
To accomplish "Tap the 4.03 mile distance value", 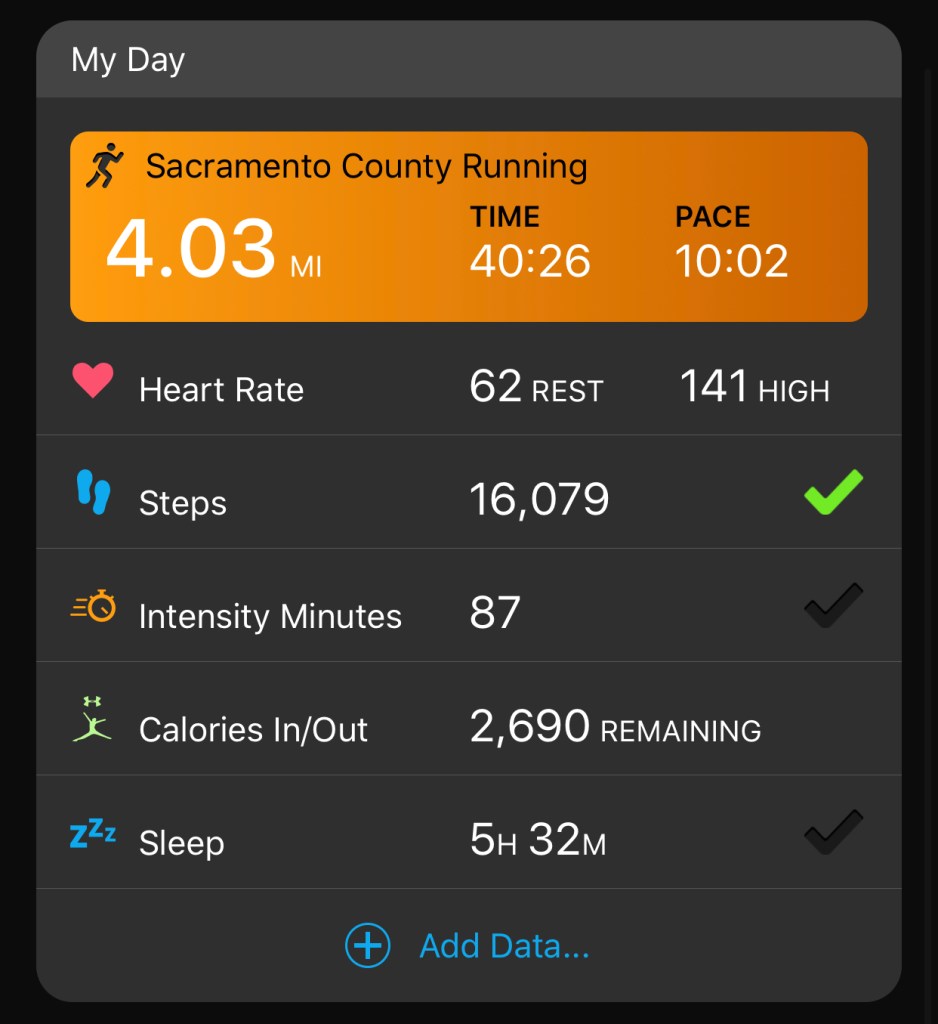I will [191, 250].
